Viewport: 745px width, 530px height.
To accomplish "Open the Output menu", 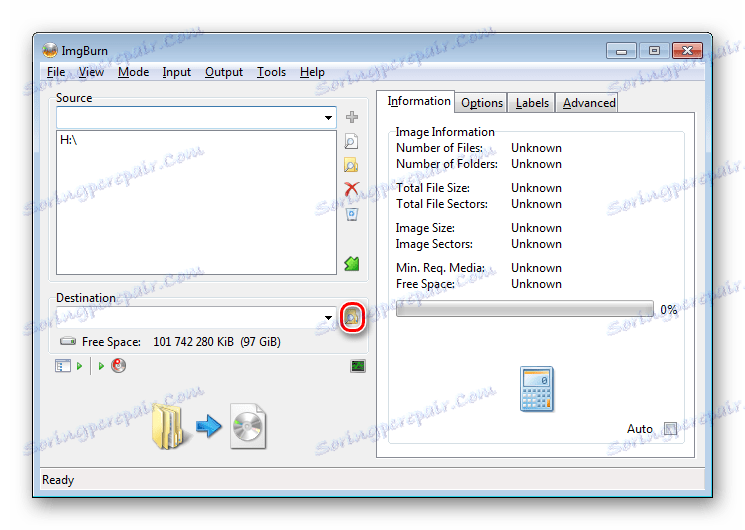I will [x=224, y=72].
